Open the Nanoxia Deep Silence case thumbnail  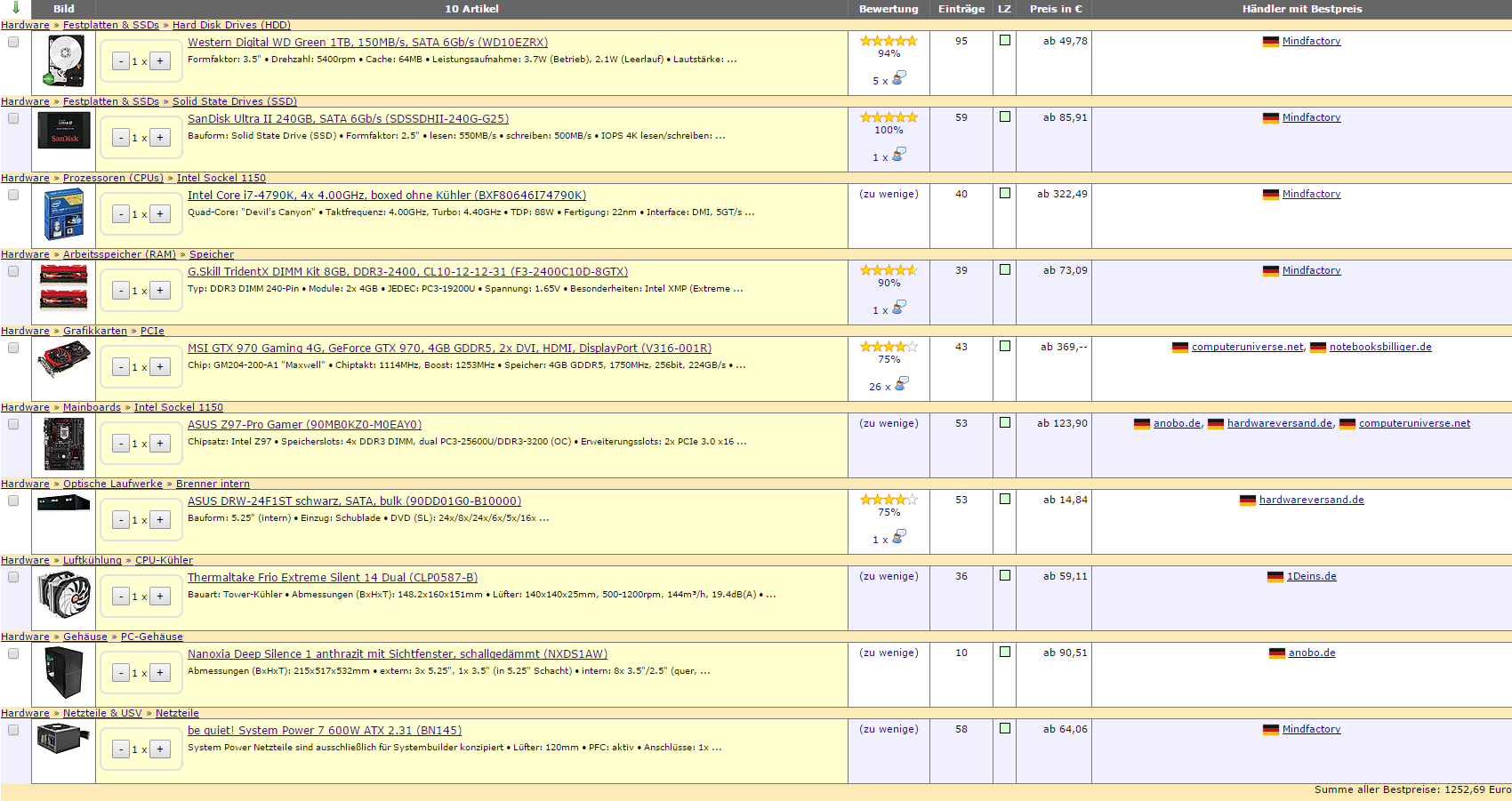(x=64, y=673)
